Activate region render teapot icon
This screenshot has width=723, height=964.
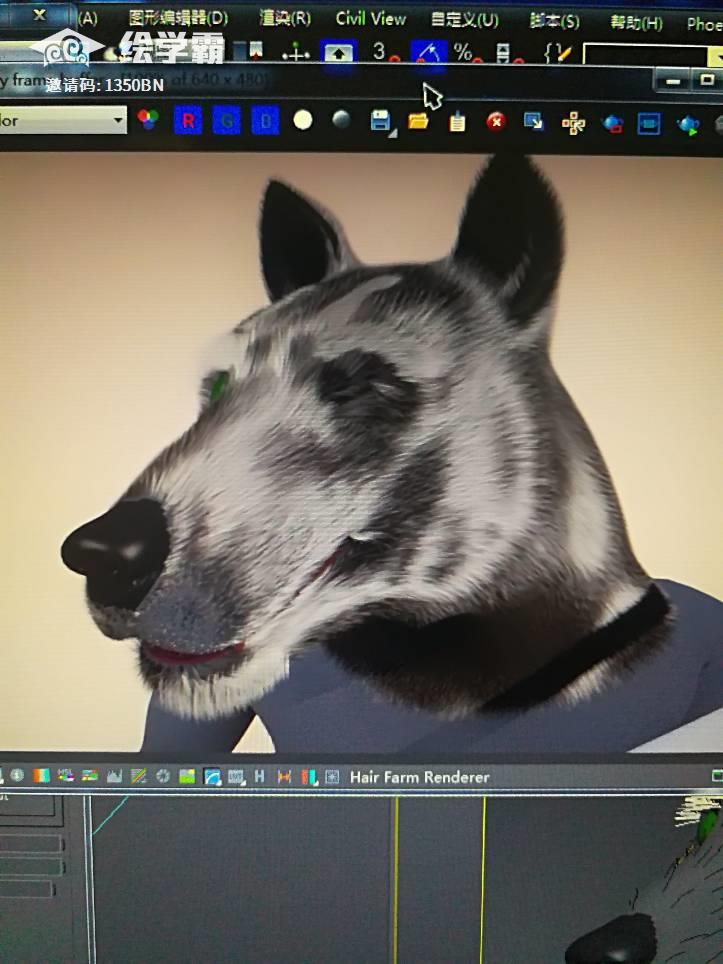pos(612,124)
